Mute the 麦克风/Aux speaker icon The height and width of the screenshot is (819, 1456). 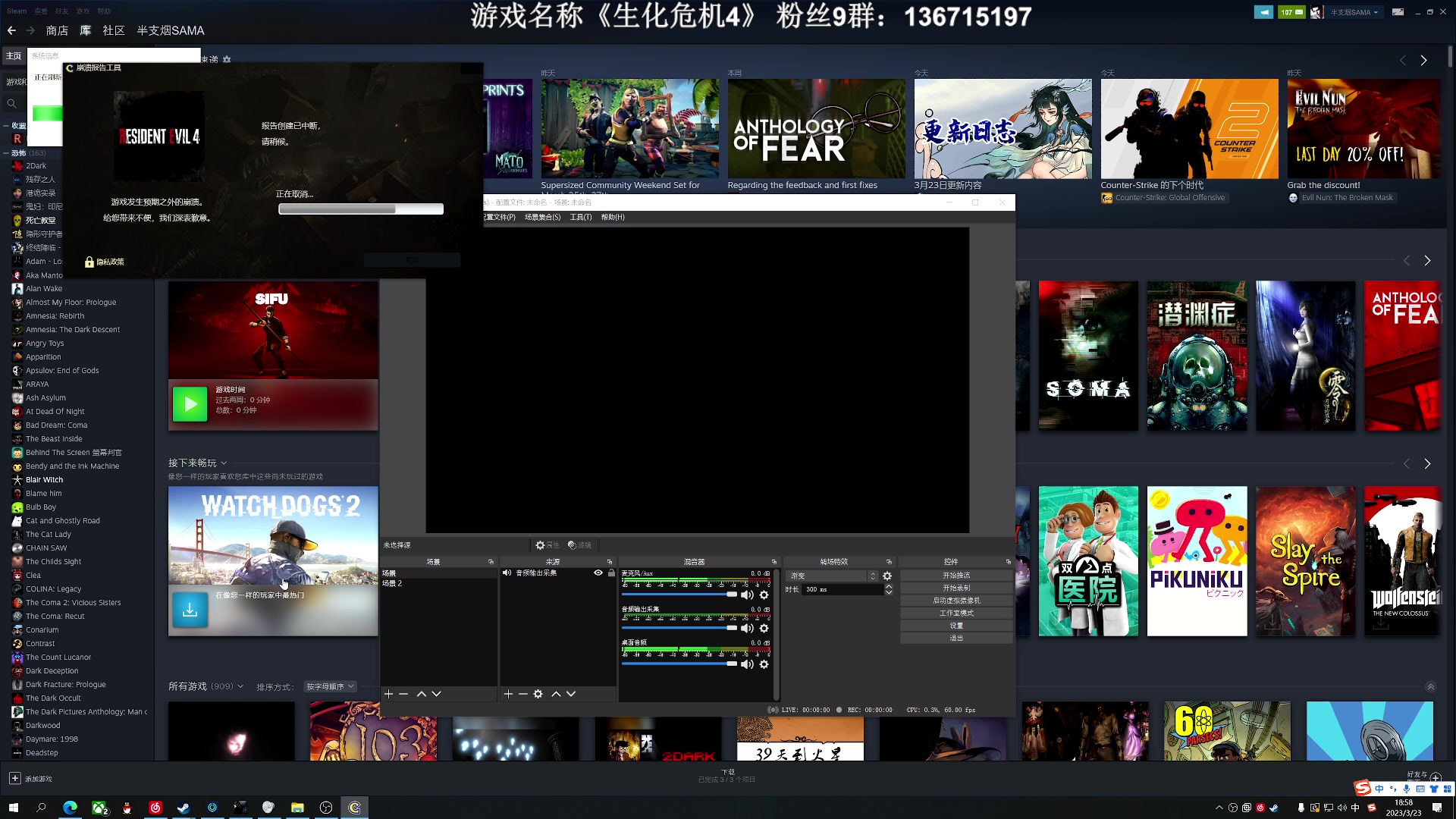point(748,595)
